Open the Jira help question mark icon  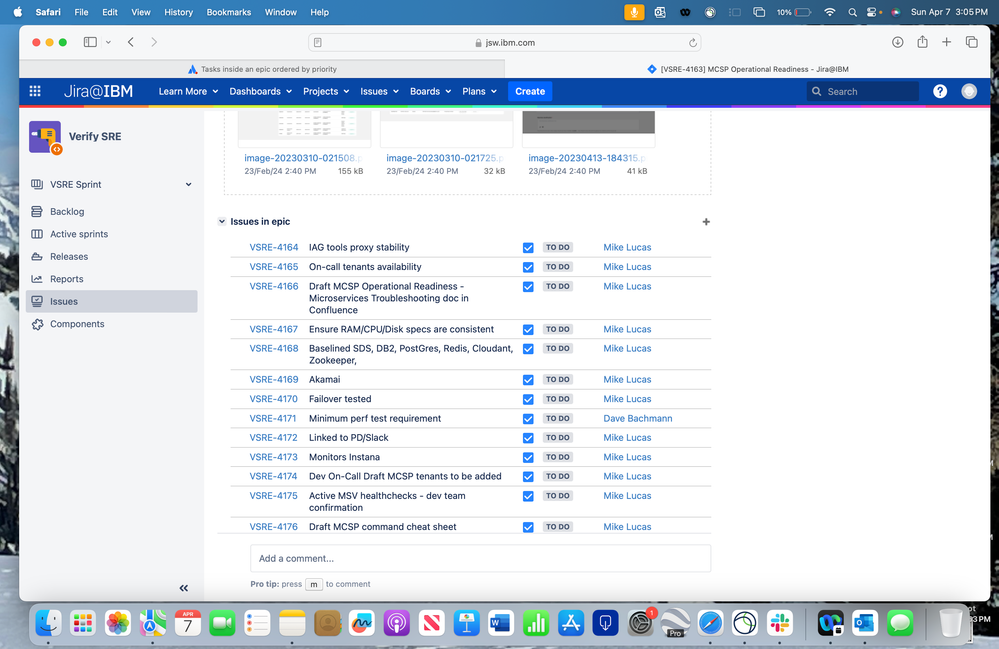(x=940, y=91)
